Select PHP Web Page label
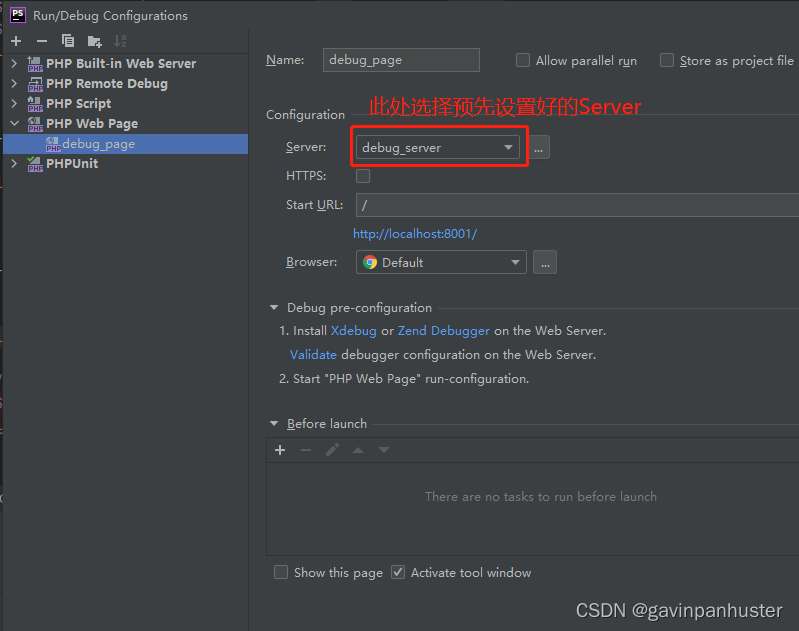The height and width of the screenshot is (631, 799). click(x=92, y=124)
